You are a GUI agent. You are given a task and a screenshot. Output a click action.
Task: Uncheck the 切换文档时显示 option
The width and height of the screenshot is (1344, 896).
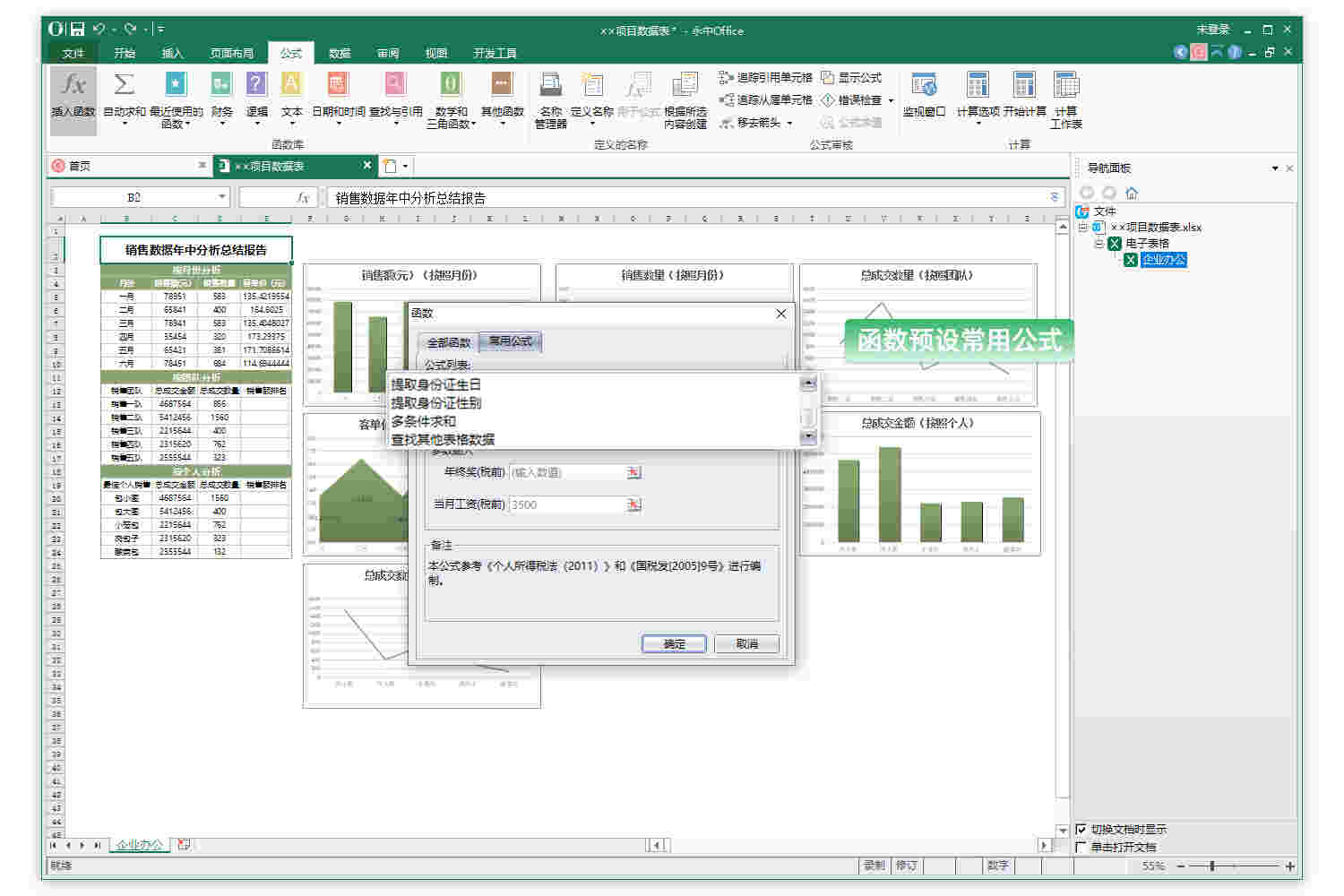(x=1082, y=830)
